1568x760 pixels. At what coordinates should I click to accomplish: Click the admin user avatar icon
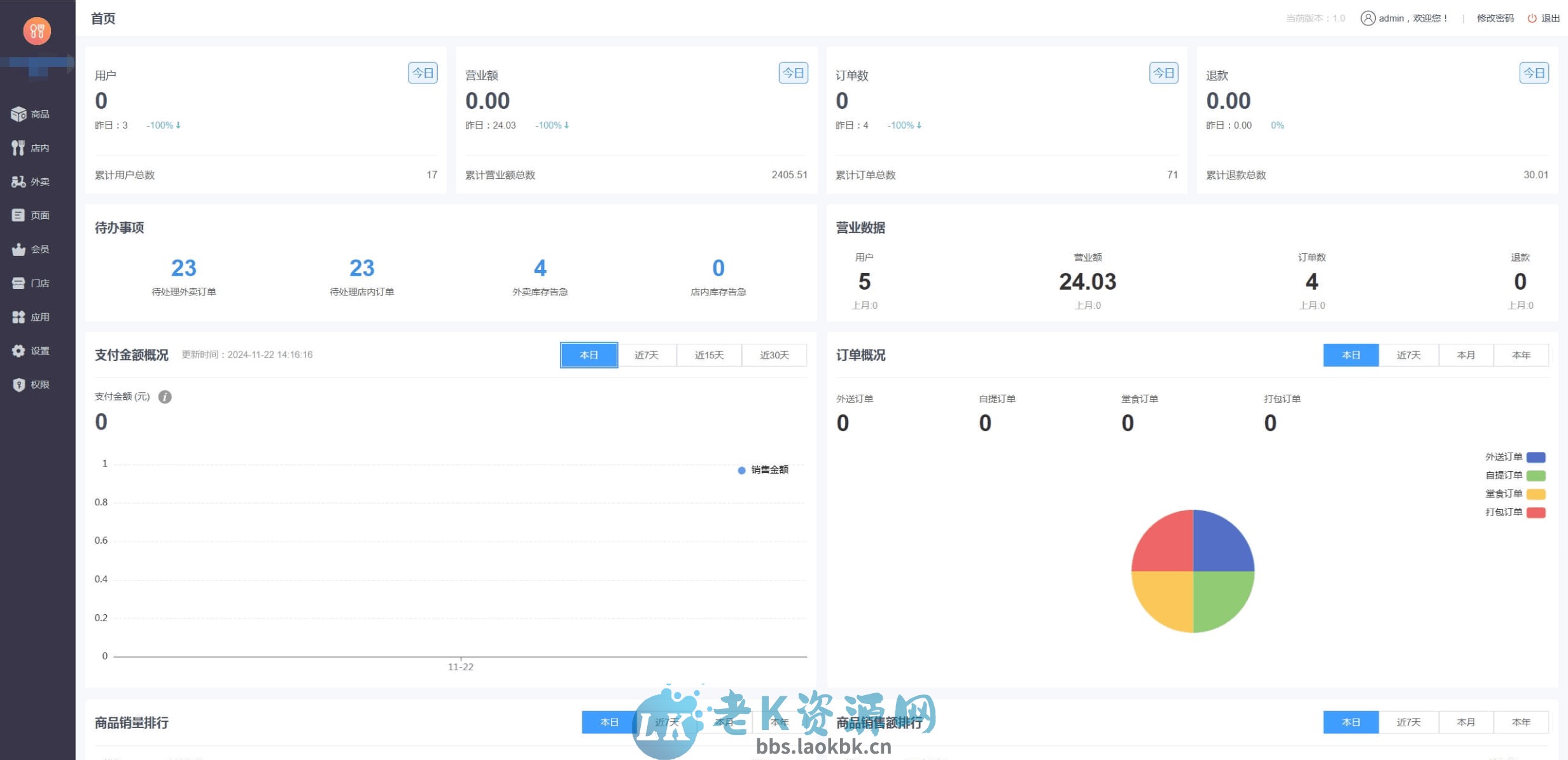click(1367, 18)
